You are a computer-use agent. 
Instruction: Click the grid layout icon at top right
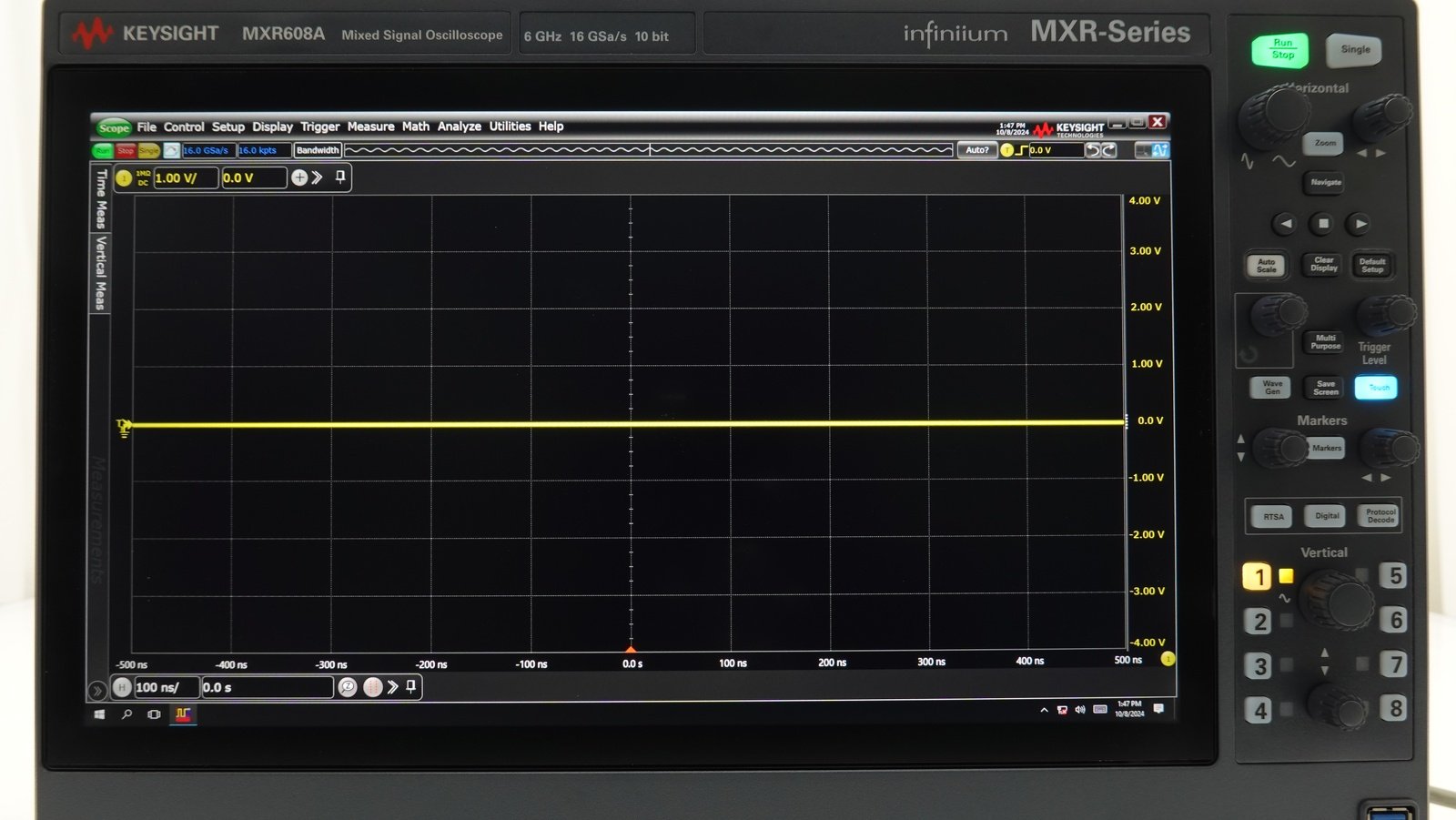click(1143, 150)
